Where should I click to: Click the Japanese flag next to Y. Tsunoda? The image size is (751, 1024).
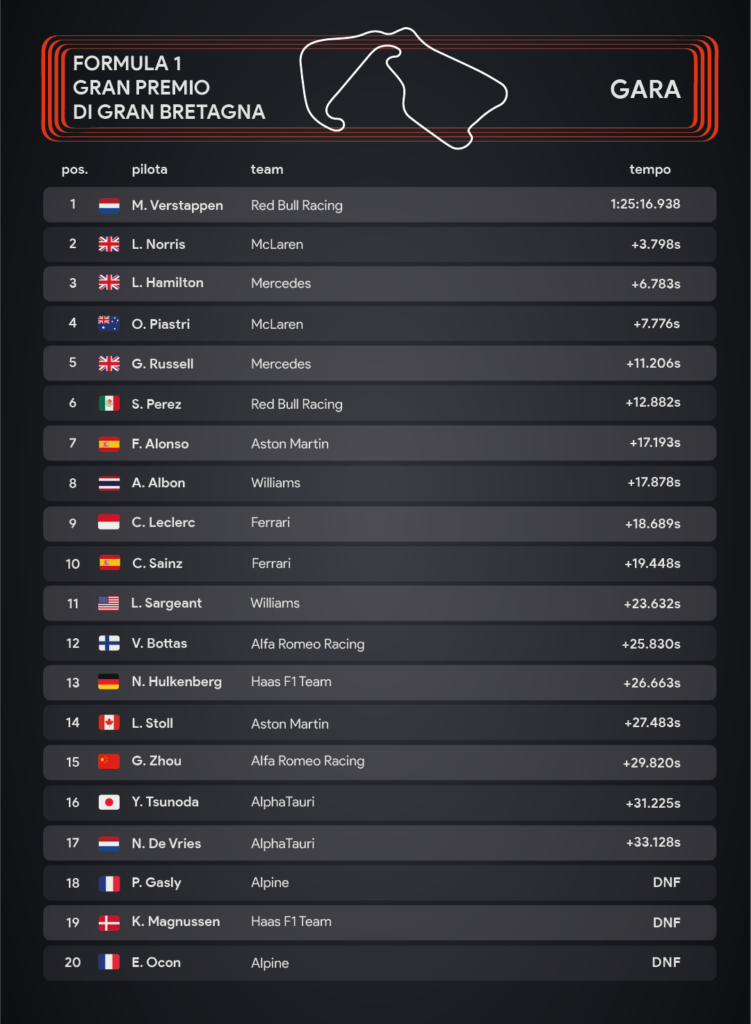click(x=109, y=802)
